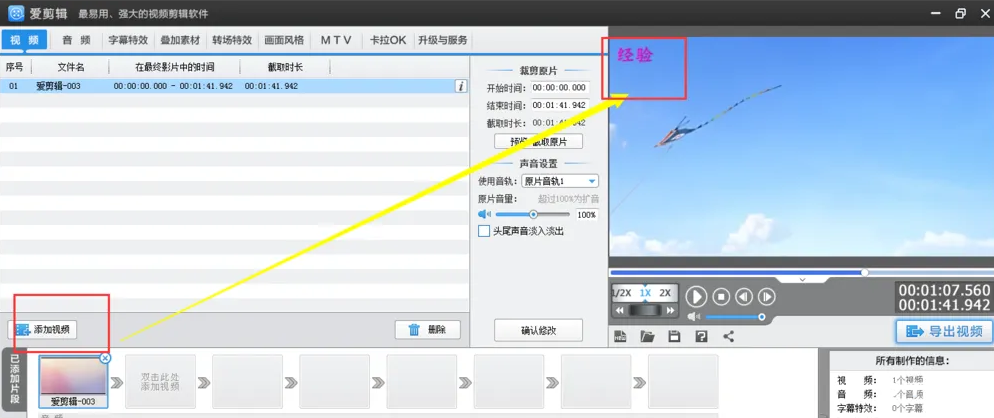The width and height of the screenshot is (994, 418).
Task: Adjust the preview volume slider
Action: point(735,317)
